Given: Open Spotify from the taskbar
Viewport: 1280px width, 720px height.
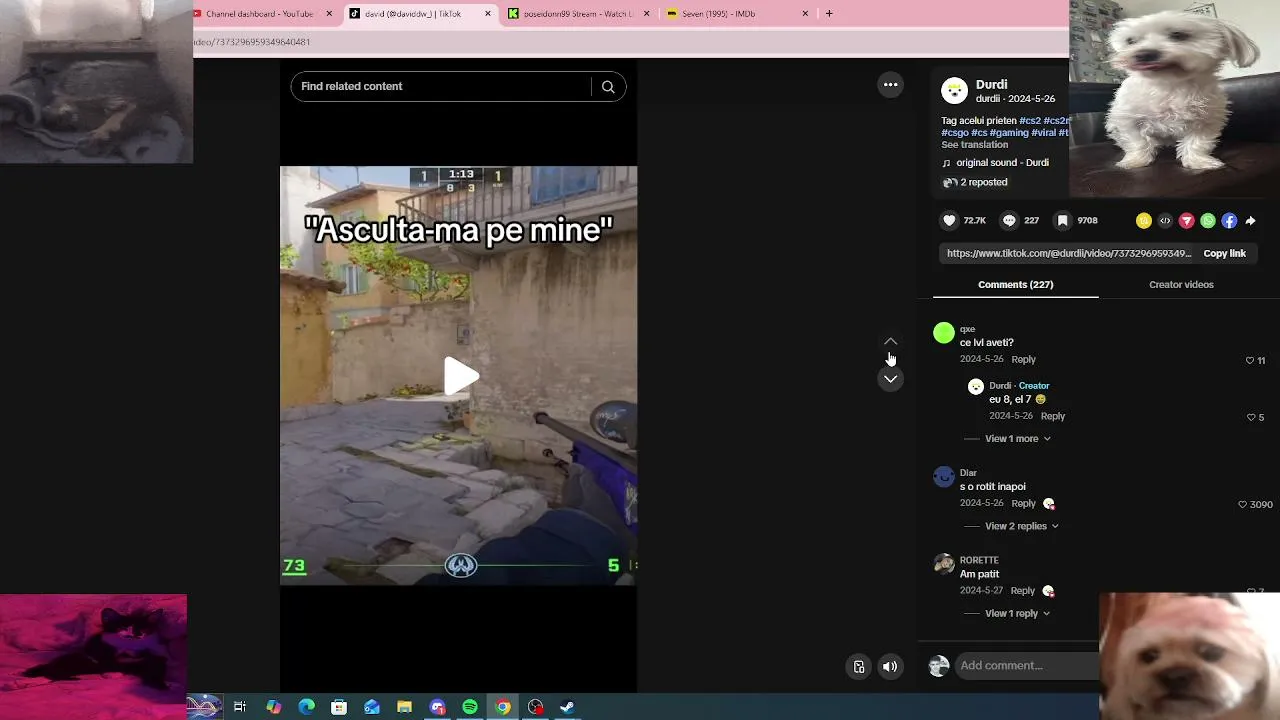Looking at the screenshot, I should click(x=470, y=707).
